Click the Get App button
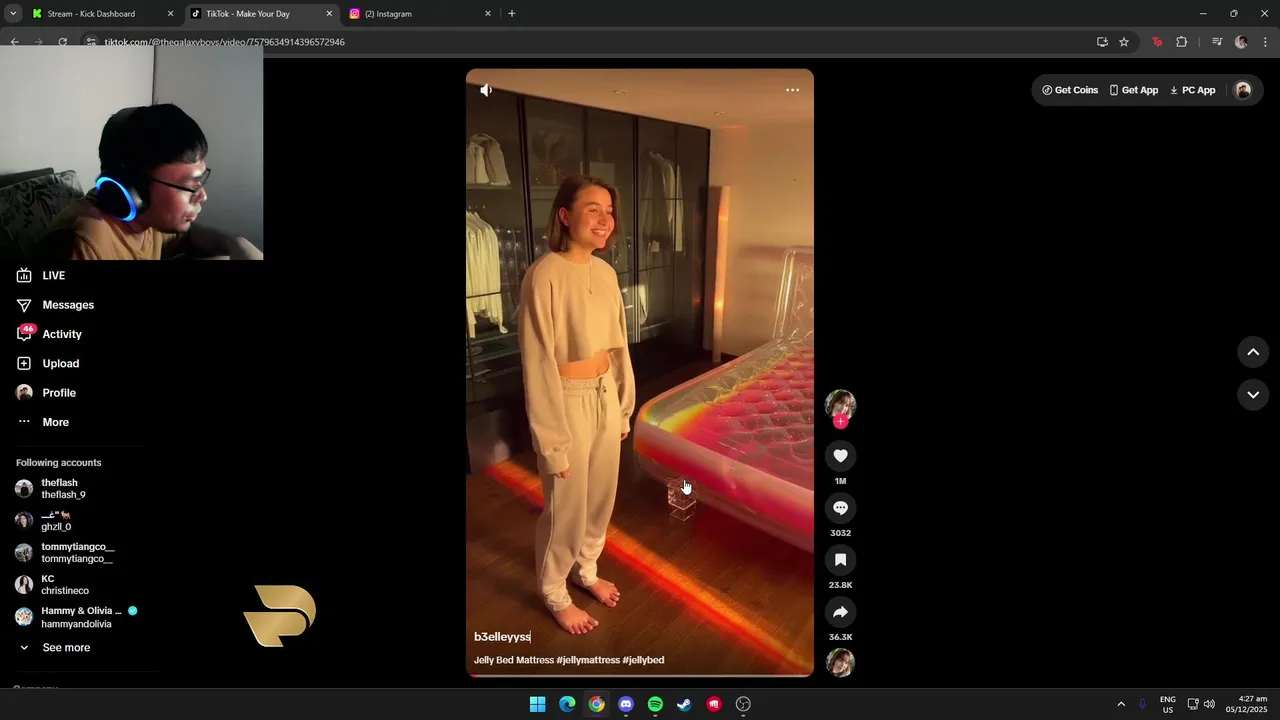This screenshot has width=1280, height=720. click(1134, 90)
